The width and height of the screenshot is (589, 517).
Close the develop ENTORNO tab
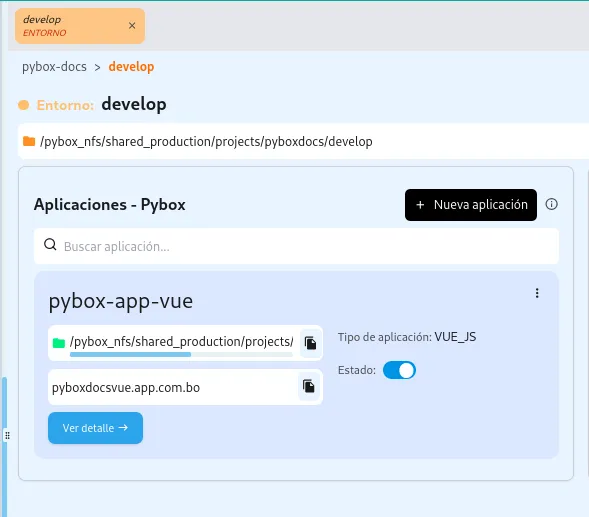point(132,26)
